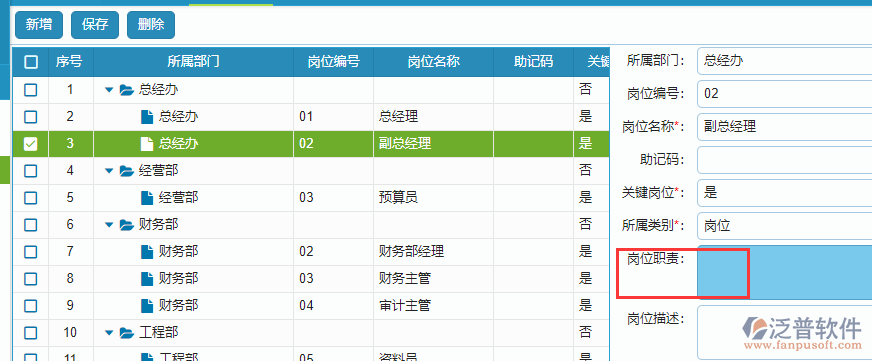Check the row 5 预算员 checkbox

(31, 197)
